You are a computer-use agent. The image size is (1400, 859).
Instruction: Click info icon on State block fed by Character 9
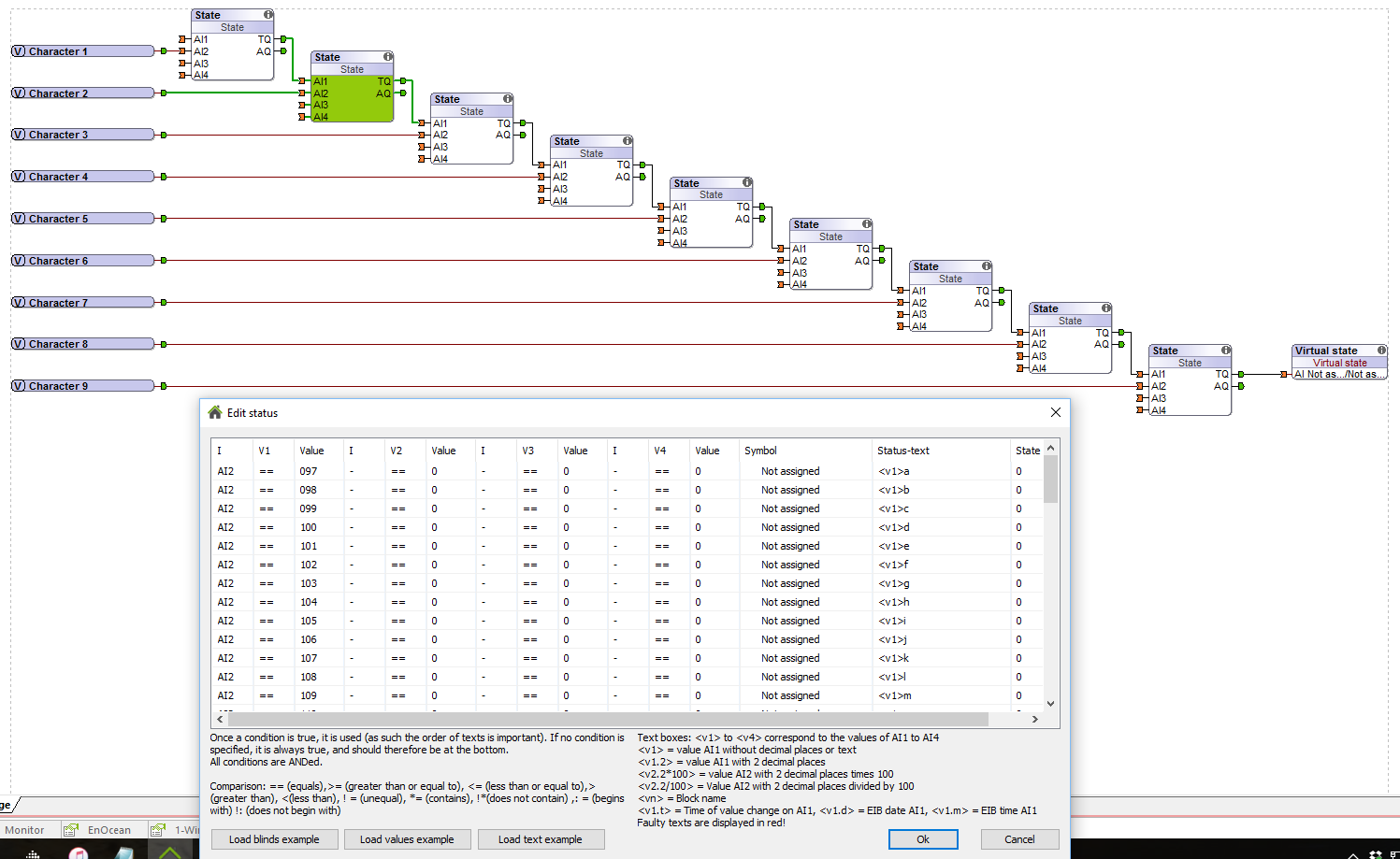click(x=1225, y=351)
